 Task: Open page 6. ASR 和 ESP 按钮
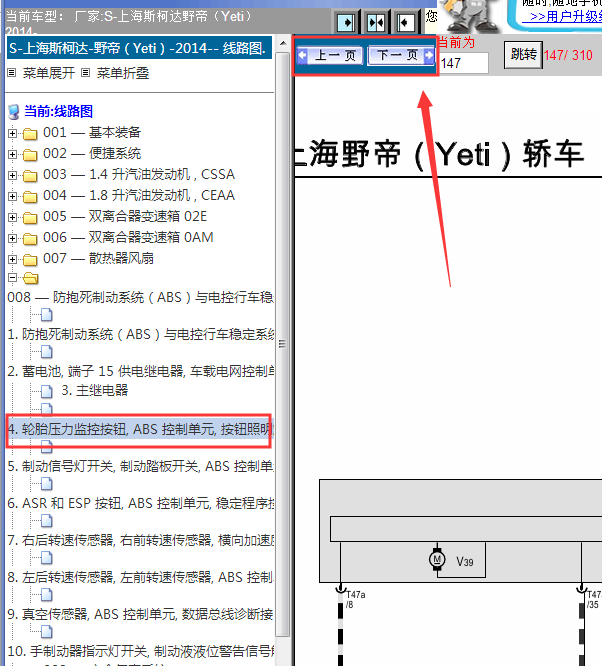(141, 503)
